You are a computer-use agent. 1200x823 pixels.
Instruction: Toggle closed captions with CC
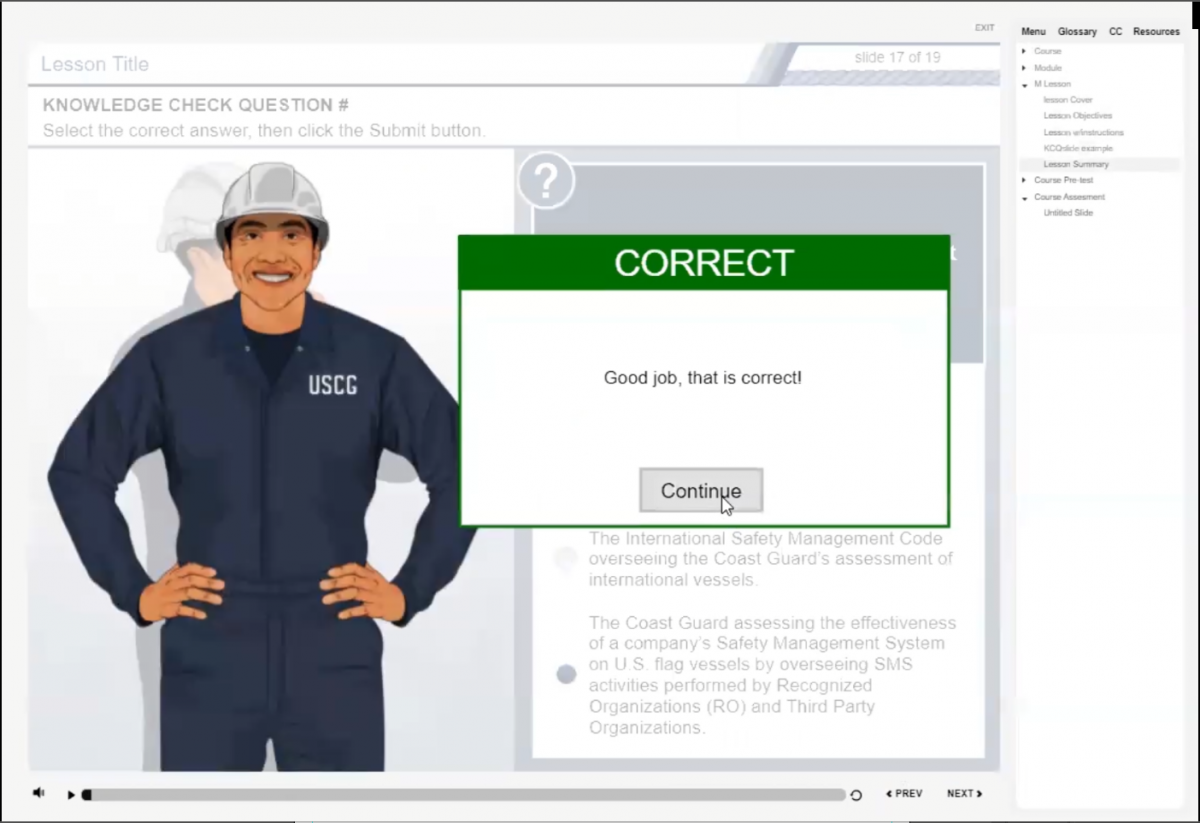1115,32
